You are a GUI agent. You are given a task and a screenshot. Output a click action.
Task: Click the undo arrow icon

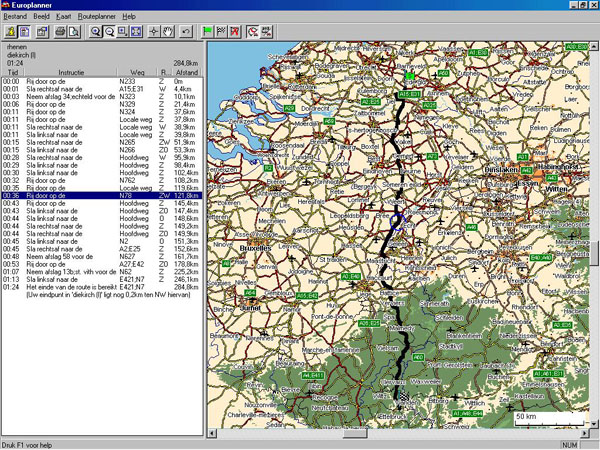187,32
